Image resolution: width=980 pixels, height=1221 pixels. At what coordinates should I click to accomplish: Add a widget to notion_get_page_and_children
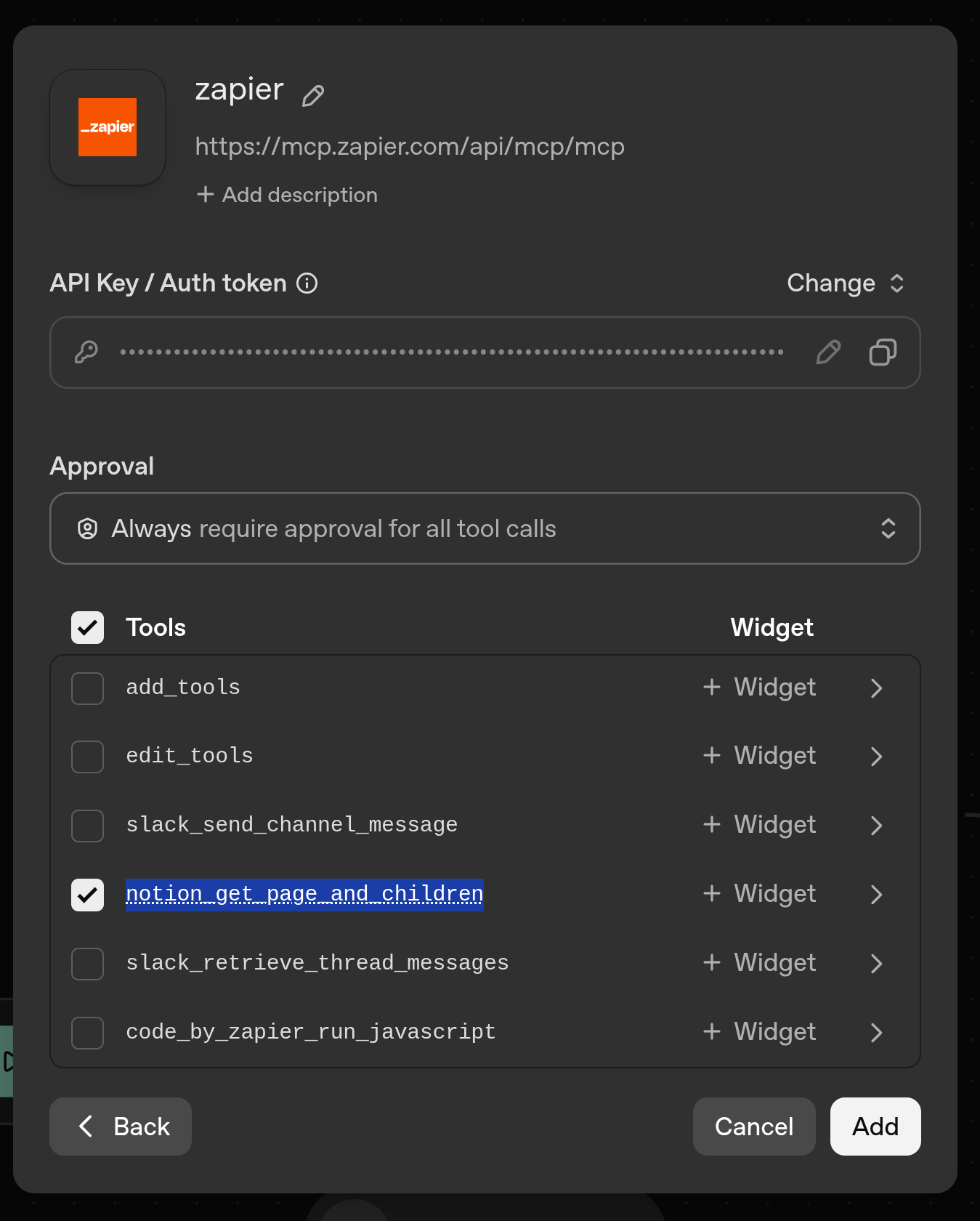760,894
